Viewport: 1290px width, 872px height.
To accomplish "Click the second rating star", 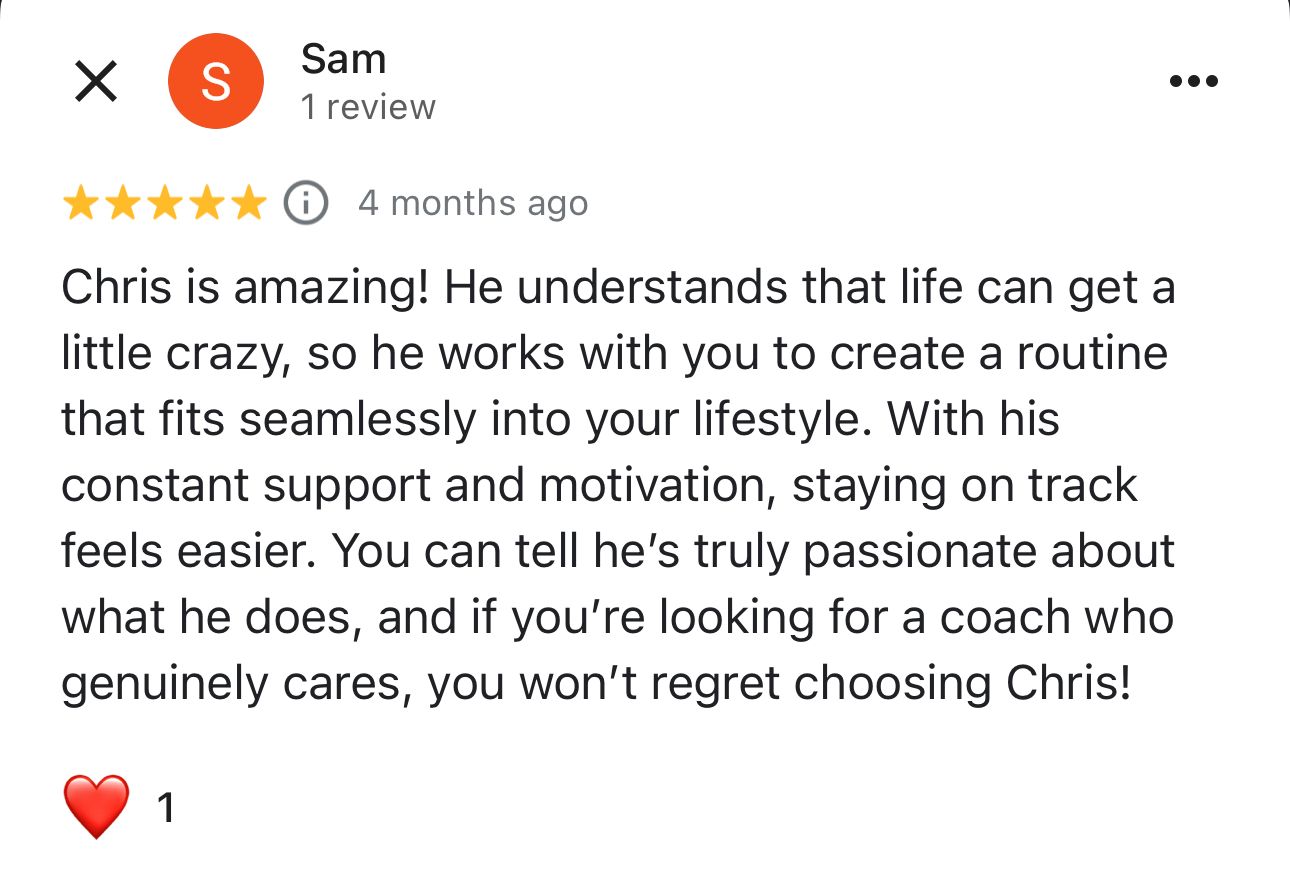I will click(122, 204).
